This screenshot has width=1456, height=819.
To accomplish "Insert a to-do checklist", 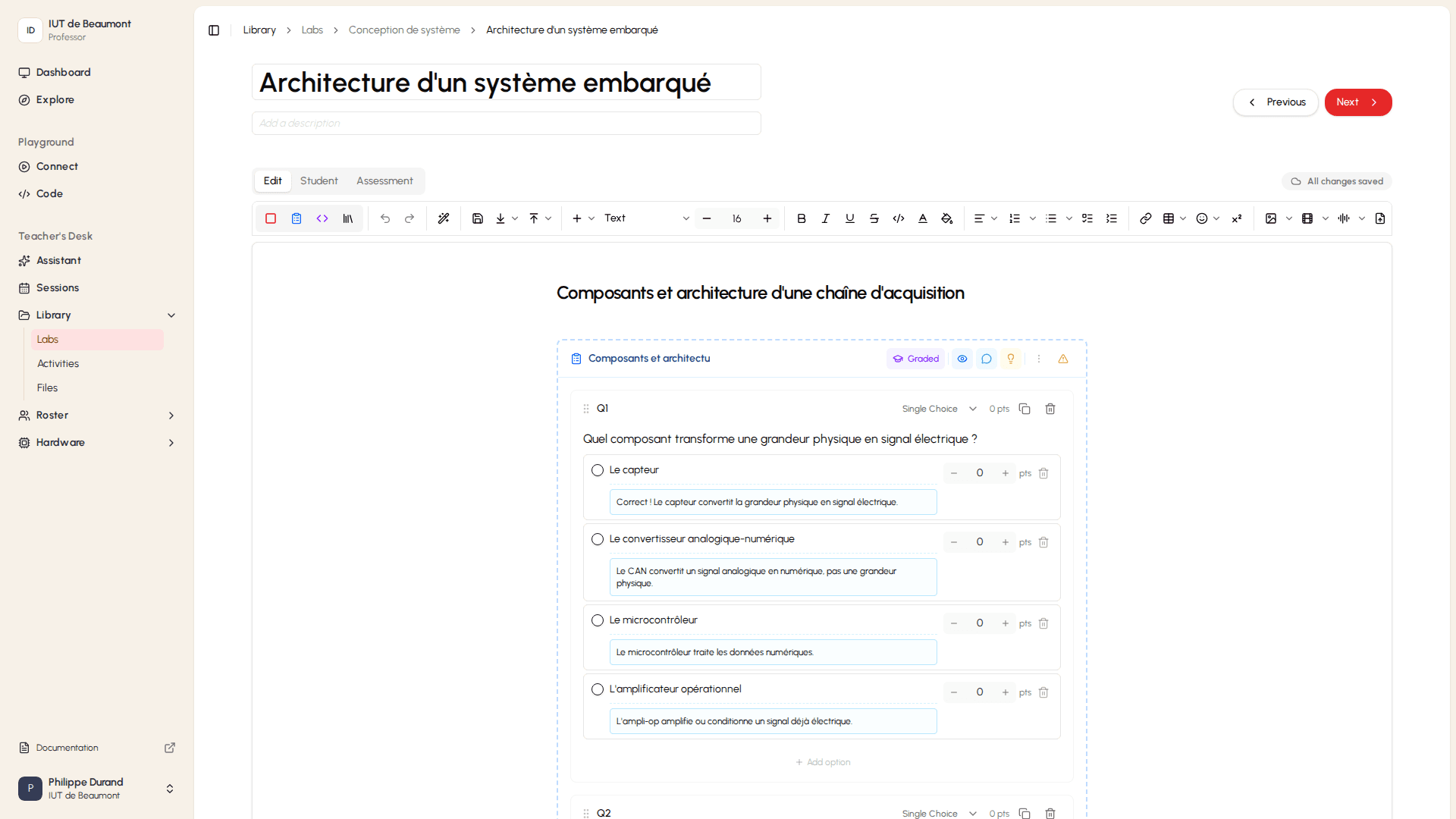I will coord(1087,218).
